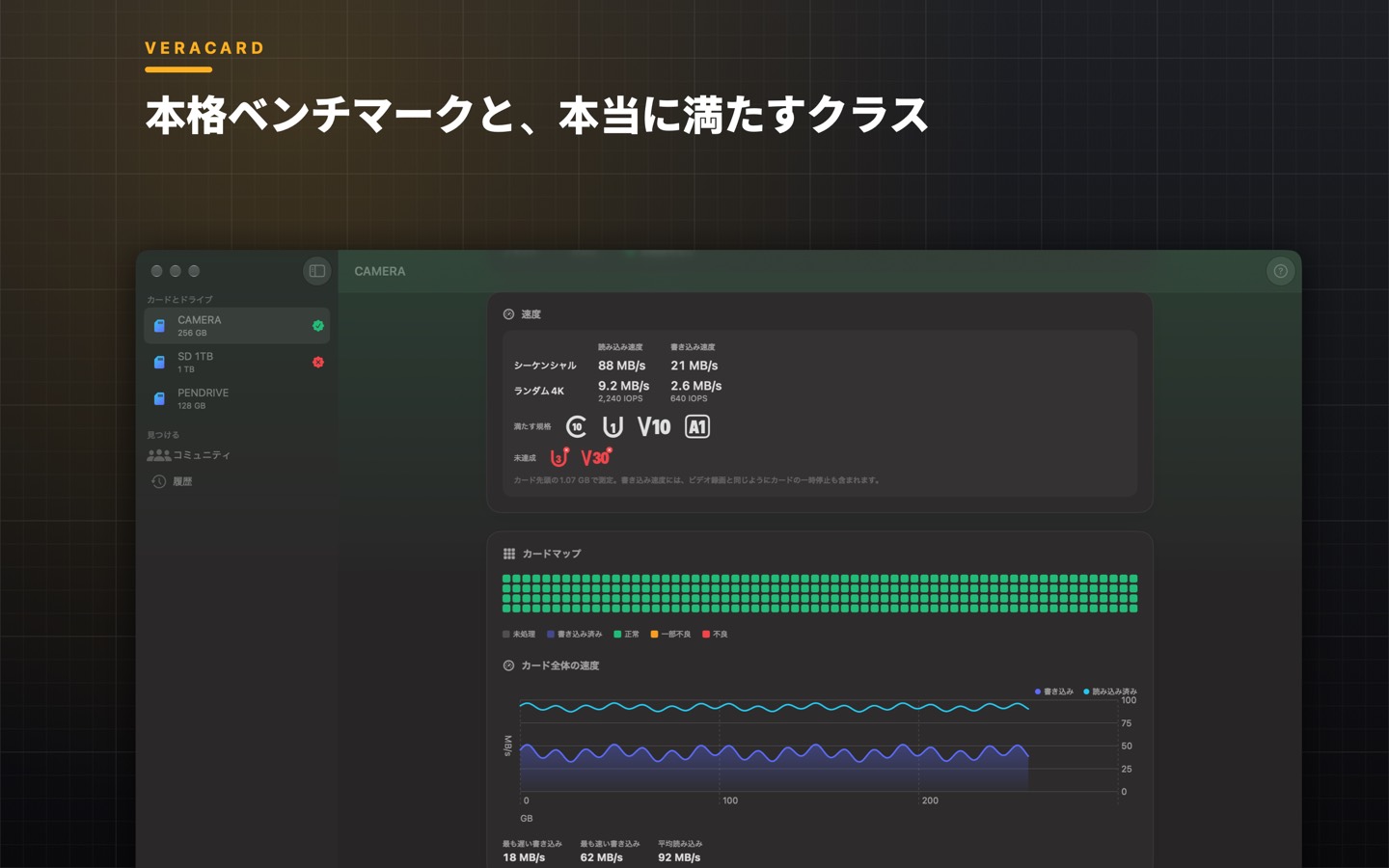Click the 18 MB/s slowest write stat

tap(524, 857)
